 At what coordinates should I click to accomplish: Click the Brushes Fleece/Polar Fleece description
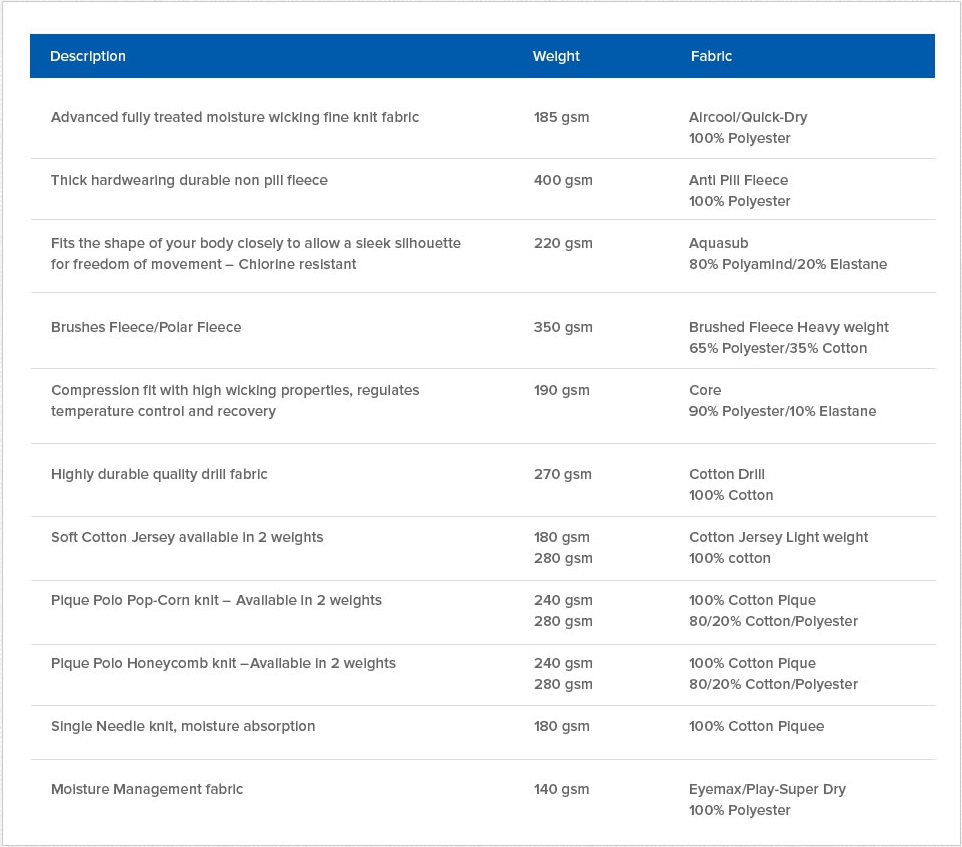(146, 327)
